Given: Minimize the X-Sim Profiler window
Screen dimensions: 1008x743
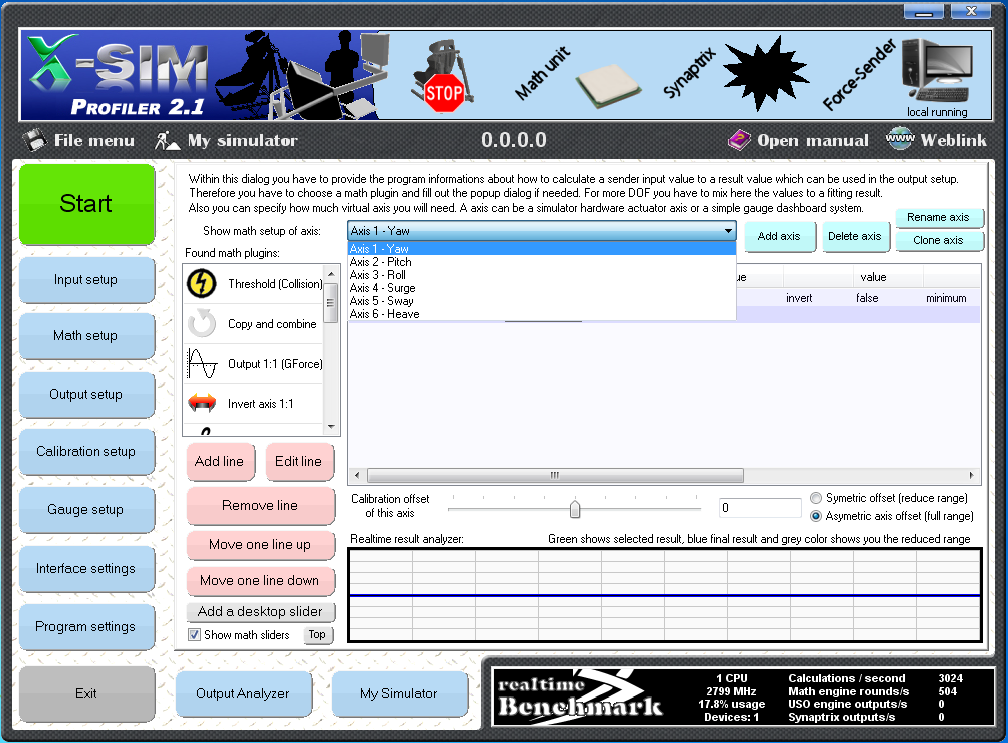Looking at the screenshot, I should 924,11.
